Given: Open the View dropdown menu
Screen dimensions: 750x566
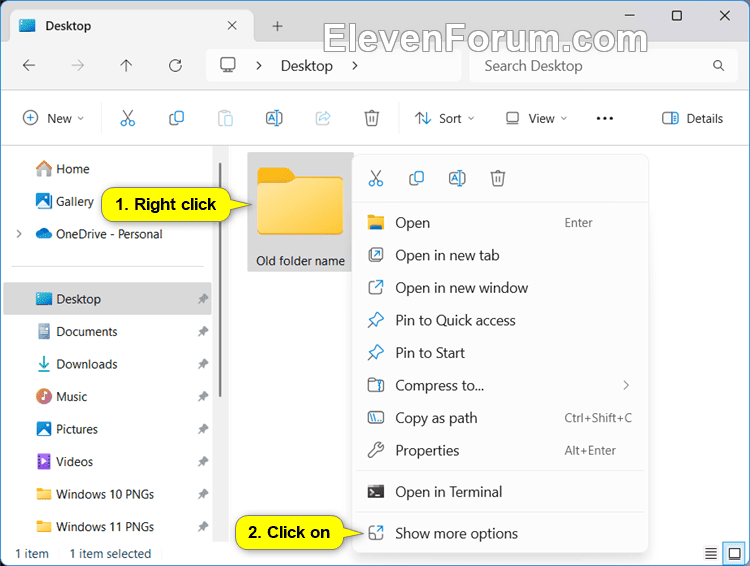Looking at the screenshot, I should coord(536,118).
